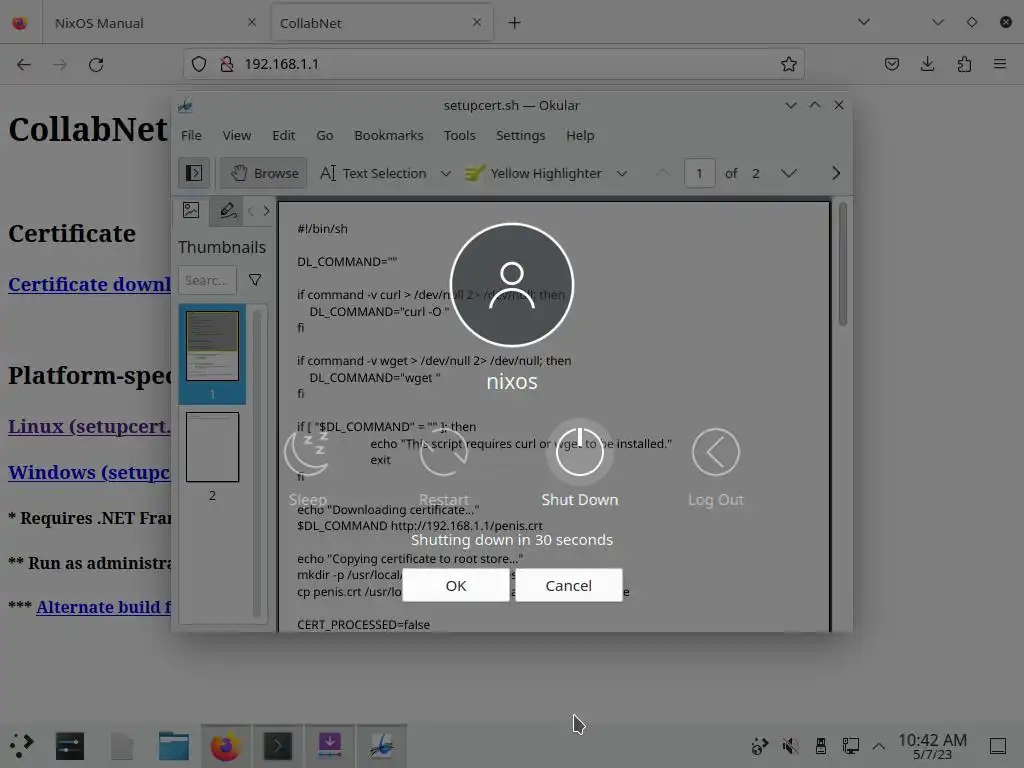Open Okular's File menu
Image resolution: width=1024 pixels, height=768 pixels.
click(x=191, y=135)
